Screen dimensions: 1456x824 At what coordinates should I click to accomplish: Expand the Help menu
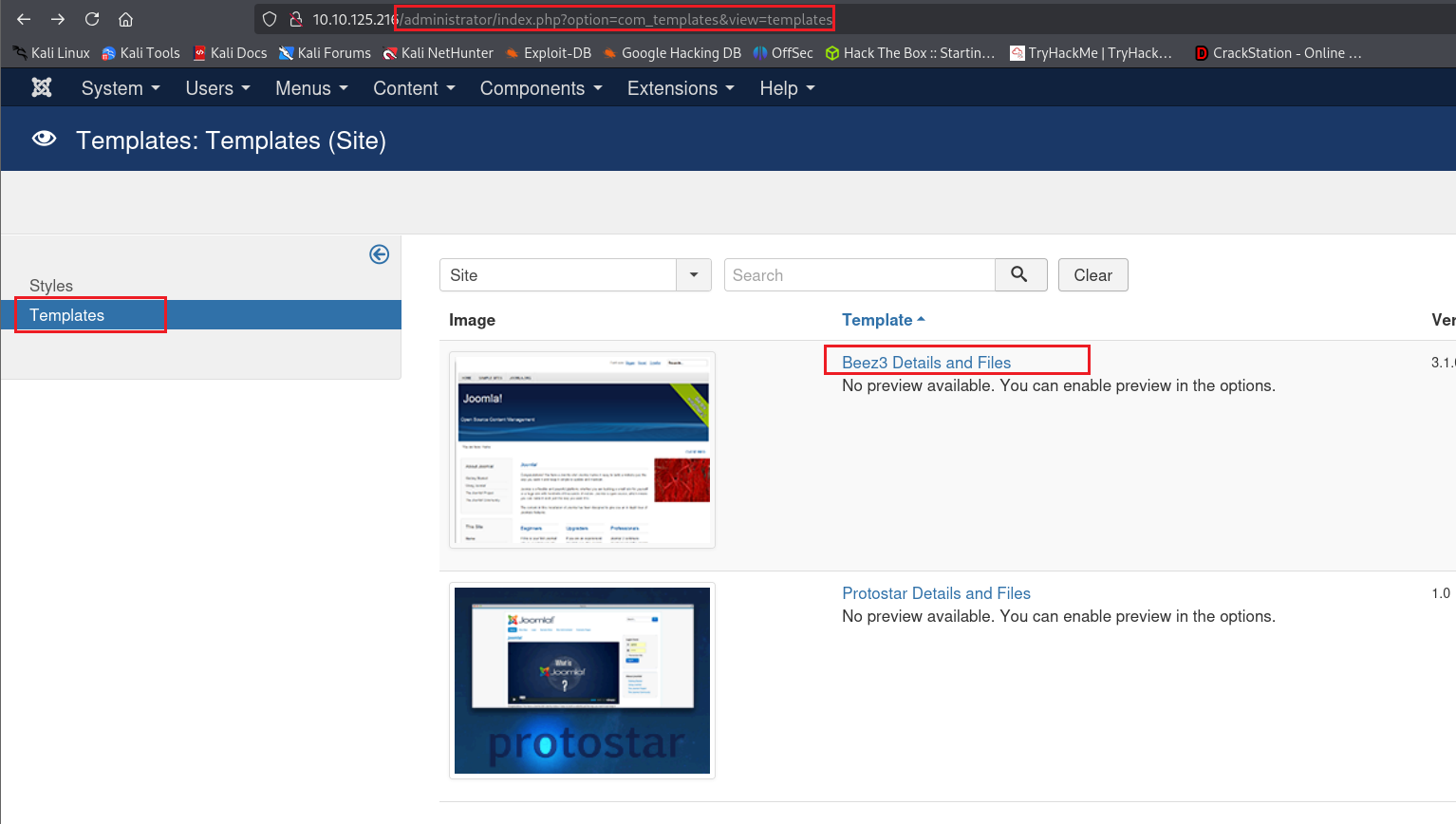[x=787, y=88]
